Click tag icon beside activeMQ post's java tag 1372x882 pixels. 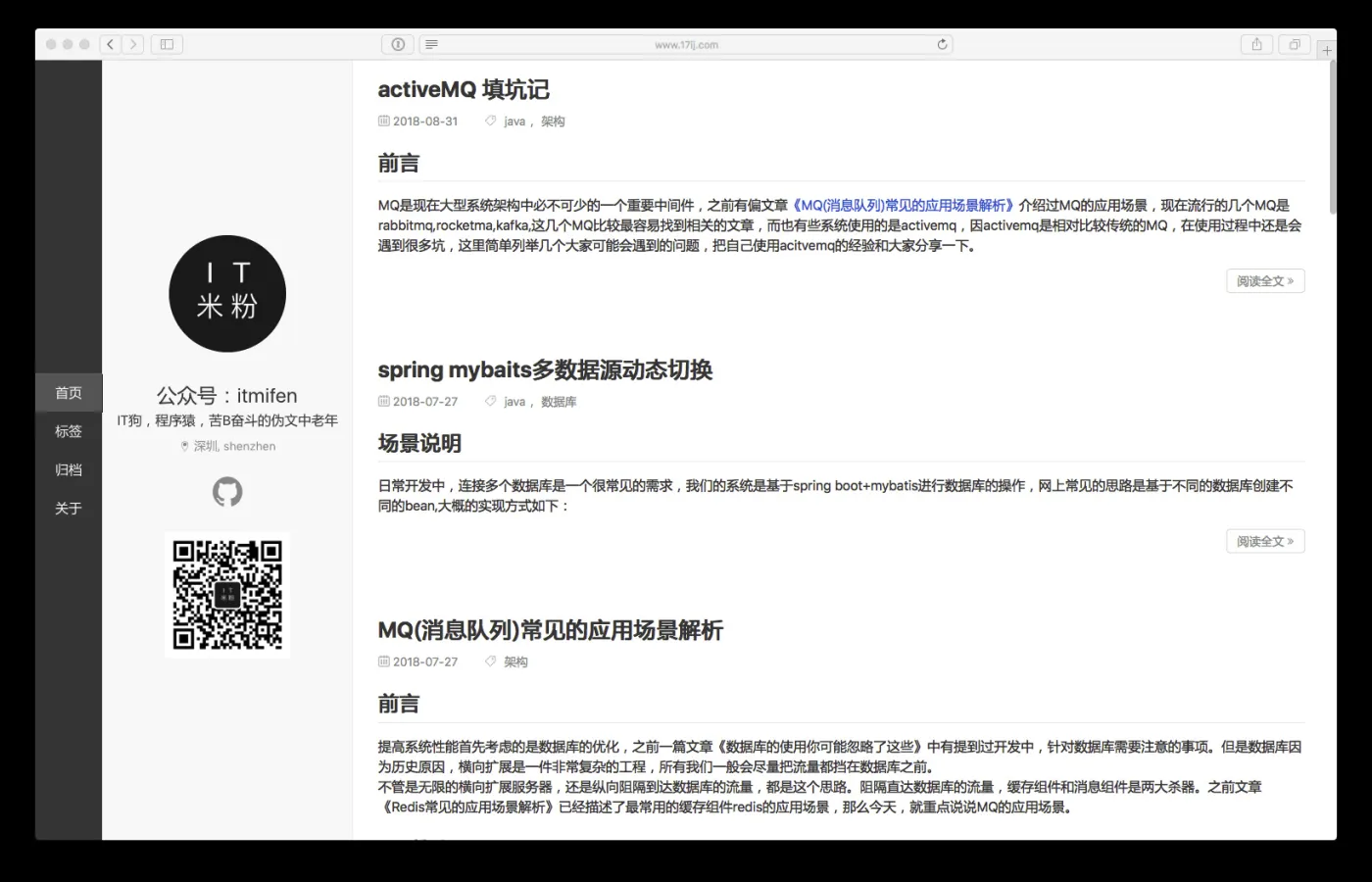point(490,121)
